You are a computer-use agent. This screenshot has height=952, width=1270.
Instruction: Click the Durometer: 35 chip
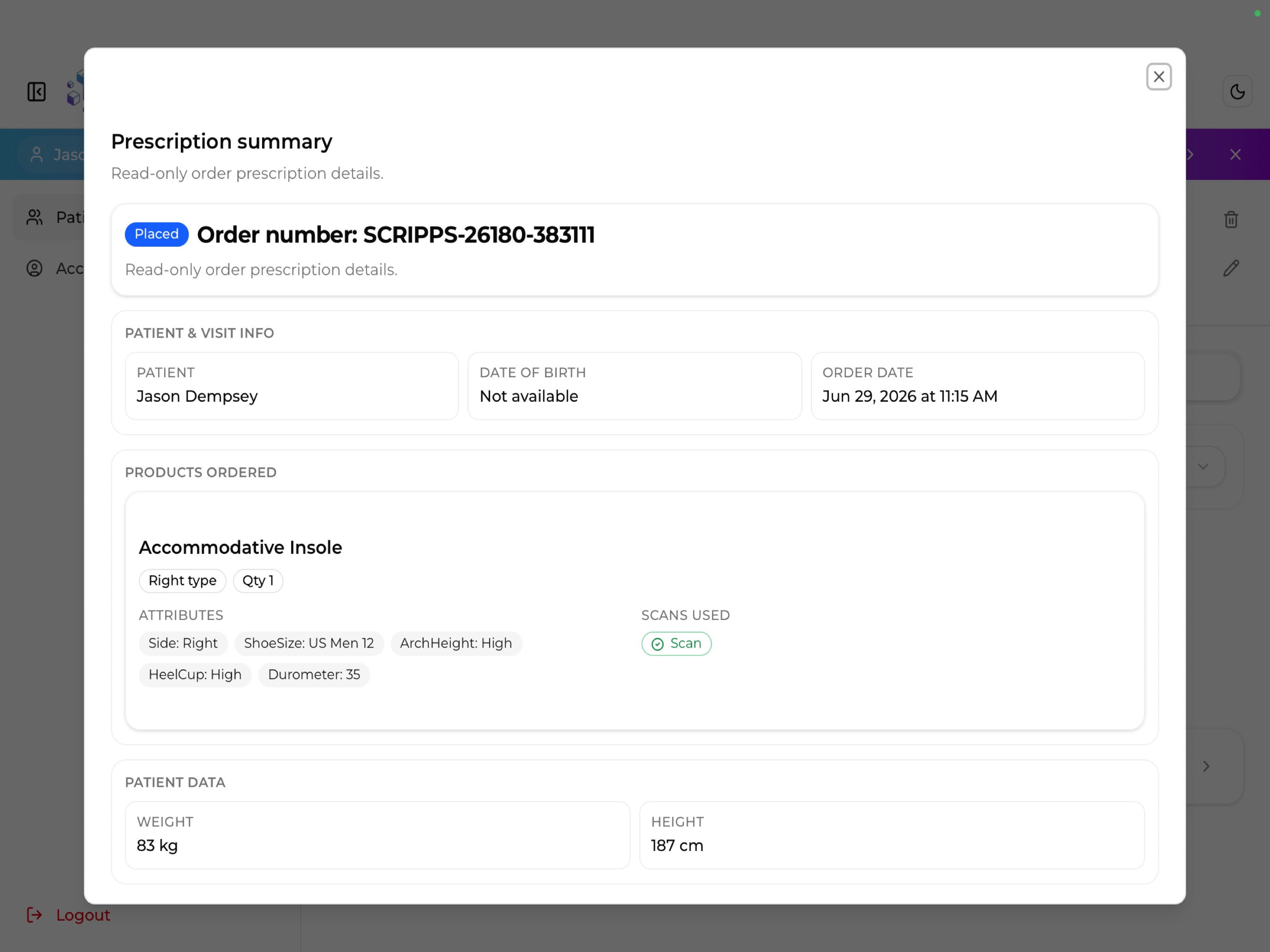click(314, 675)
